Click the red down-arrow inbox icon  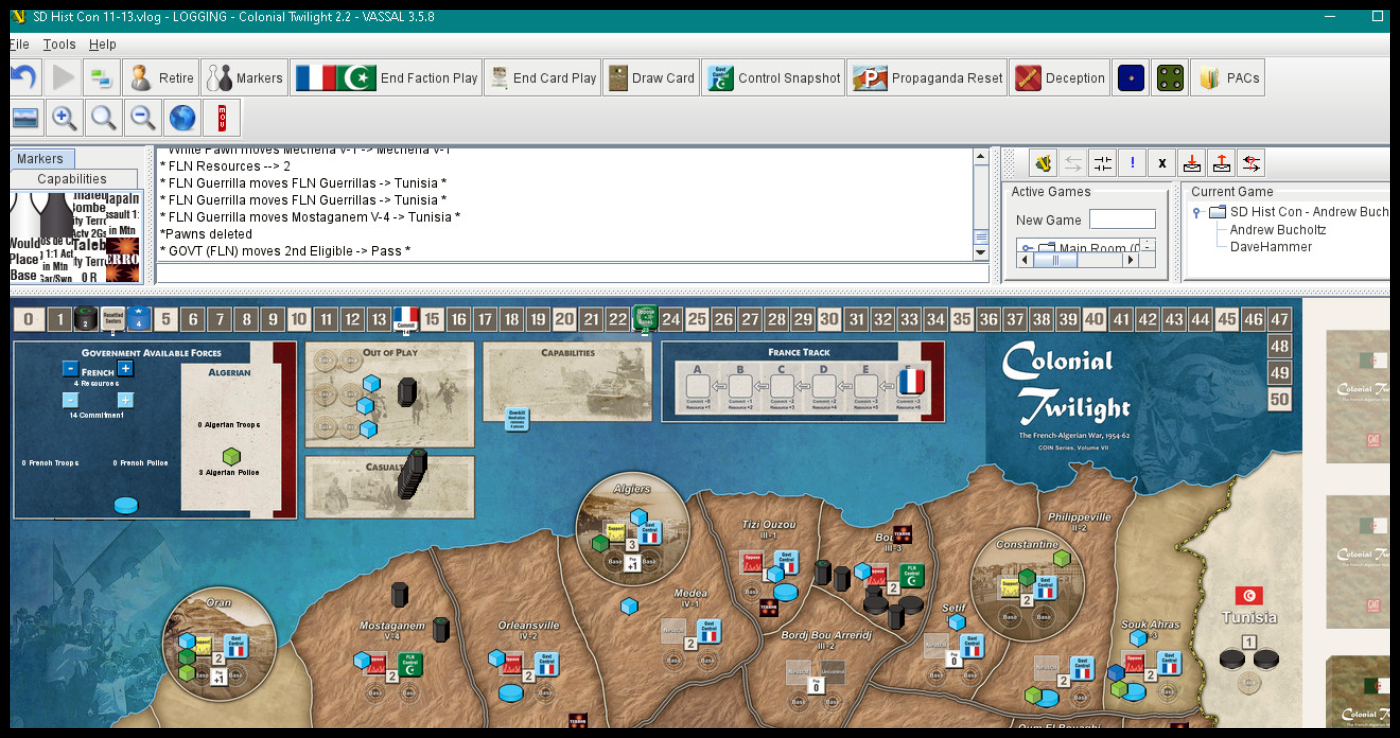pos(1191,163)
